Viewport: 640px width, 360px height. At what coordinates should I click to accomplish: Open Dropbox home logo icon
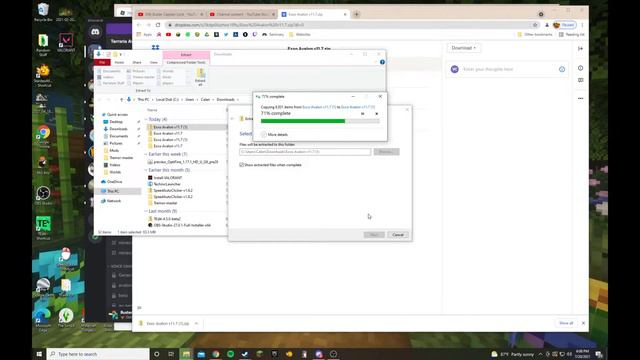tap(156, 48)
